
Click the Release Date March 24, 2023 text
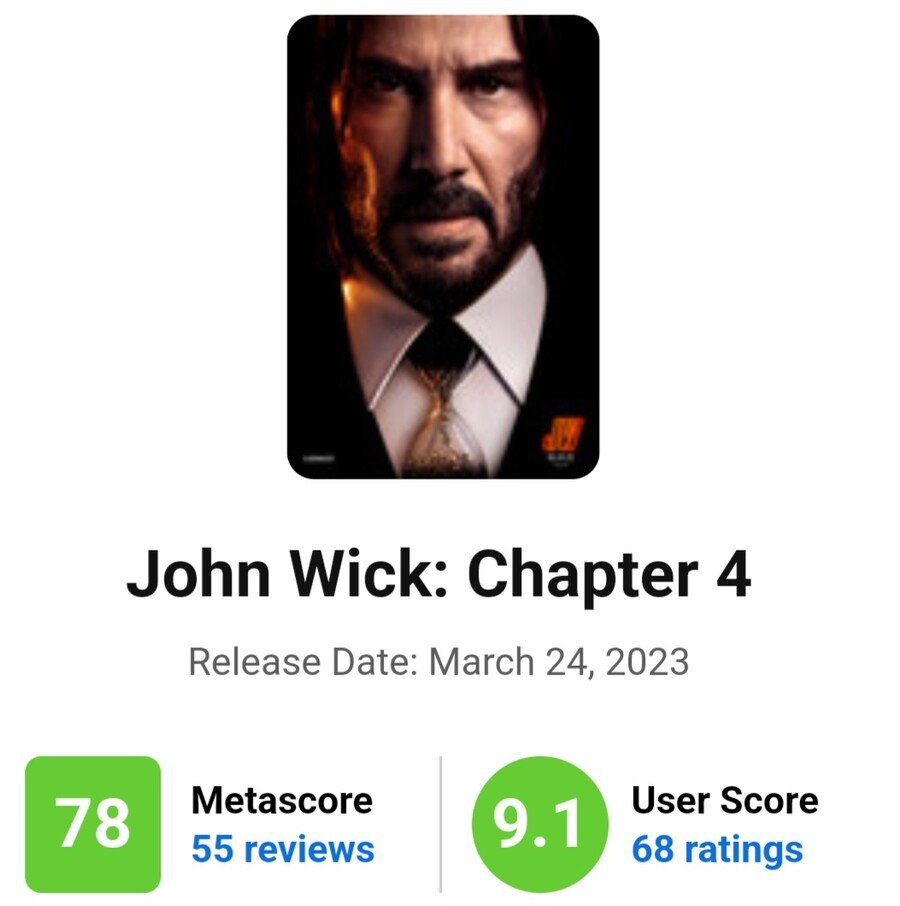[x=439, y=662]
